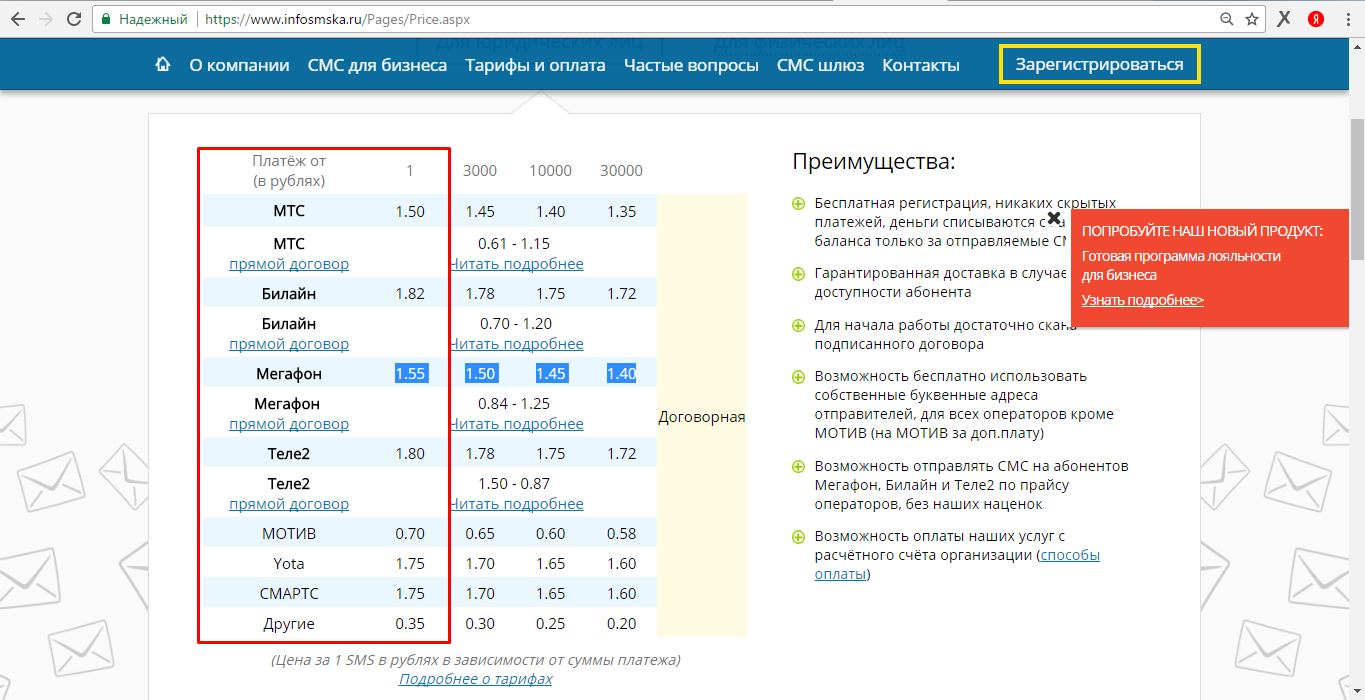Image resolution: width=1365 pixels, height=700 pixels.
Task: Click the zoom magnifier icon in address bar
Action: 1227,19
